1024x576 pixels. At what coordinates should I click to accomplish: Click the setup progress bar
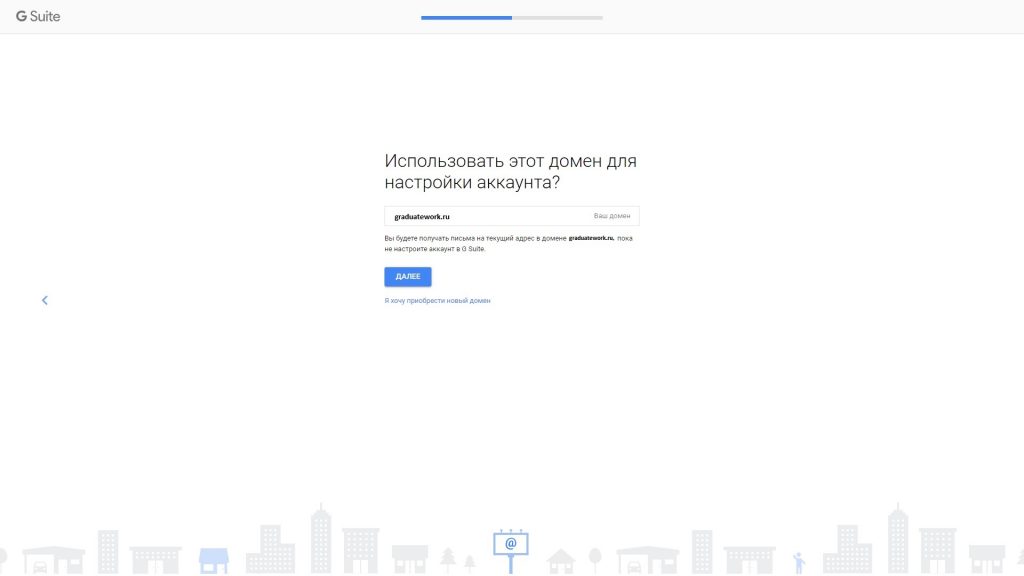[x=511, y=18]
